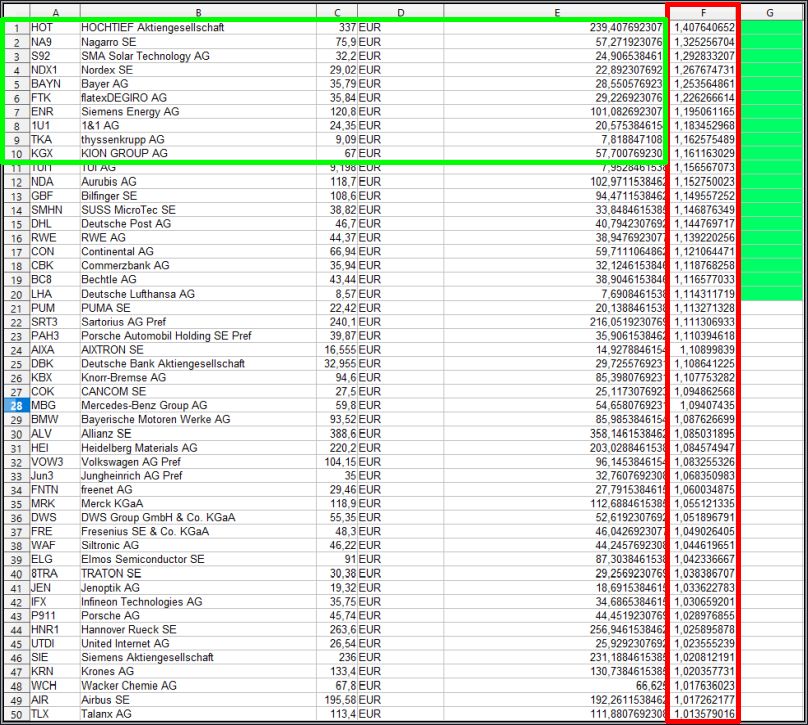Click the Deutsche Lufthansa AG cell
The image size is (808, 725).
click(x=197, y=294)
